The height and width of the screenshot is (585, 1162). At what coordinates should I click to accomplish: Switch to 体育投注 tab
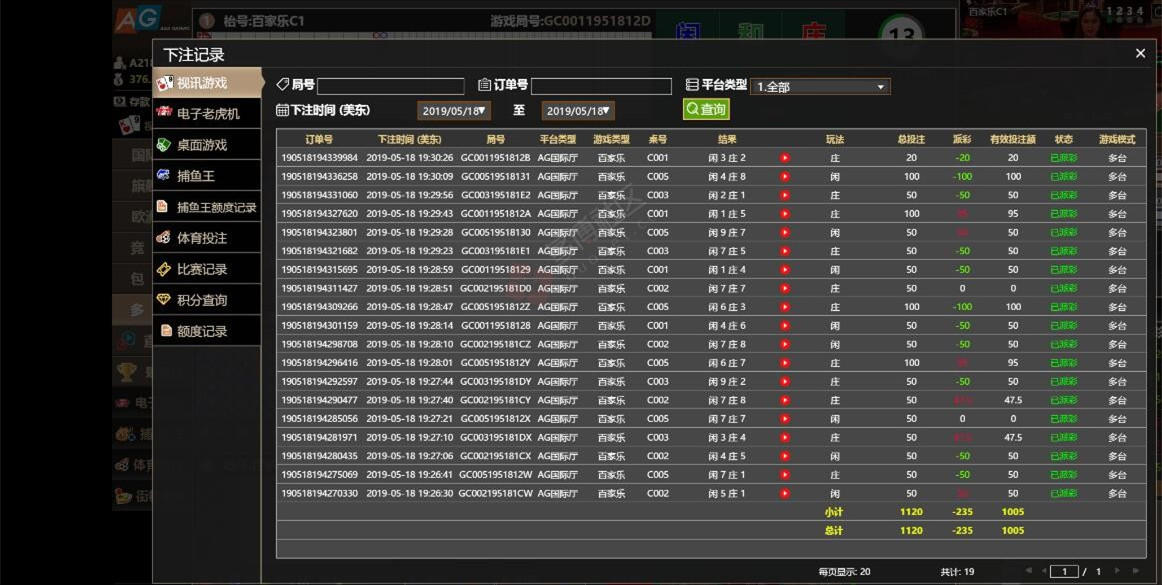tap(208, 238)
